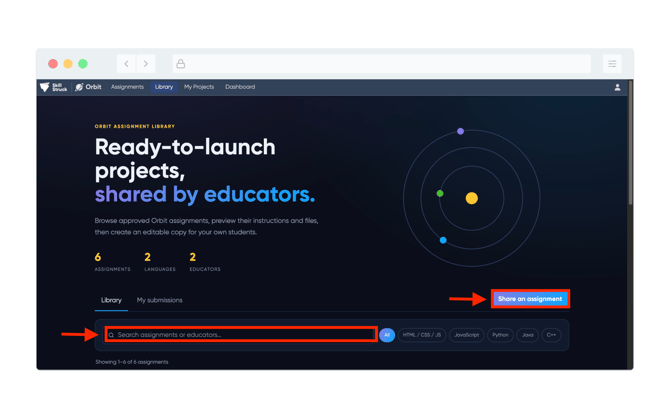Image resolution: width=670 pixels, height=418 pixels.
Task: Filter by HTML / CSS / JS
Action: coord(422,335)
